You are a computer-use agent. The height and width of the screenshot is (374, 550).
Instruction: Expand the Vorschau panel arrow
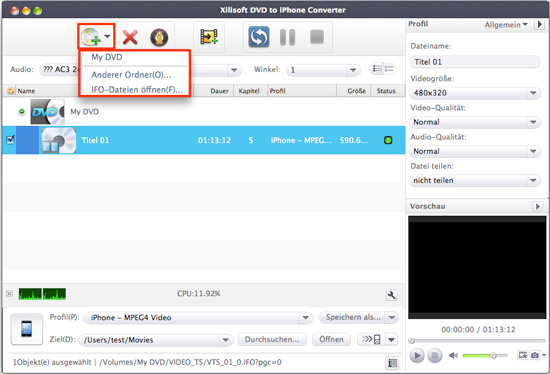click(x=537, y=206)
